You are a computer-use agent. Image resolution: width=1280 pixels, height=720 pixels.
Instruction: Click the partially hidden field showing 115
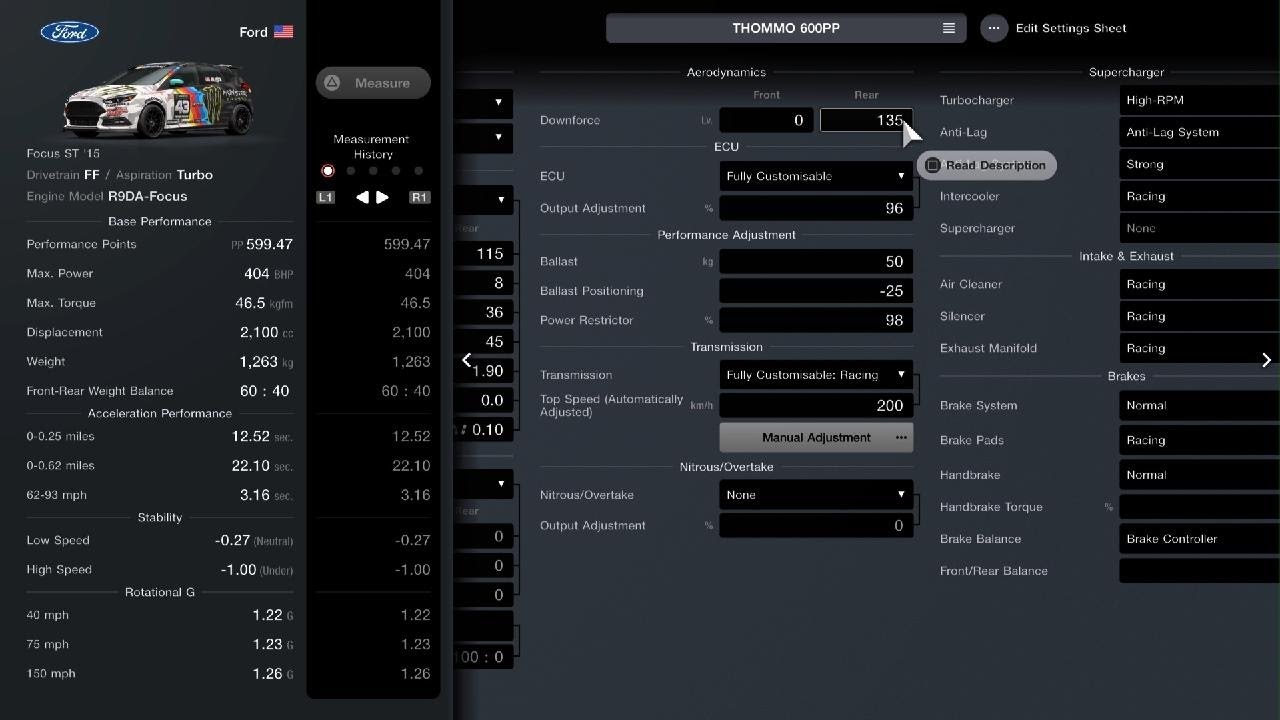coord(484,254)
